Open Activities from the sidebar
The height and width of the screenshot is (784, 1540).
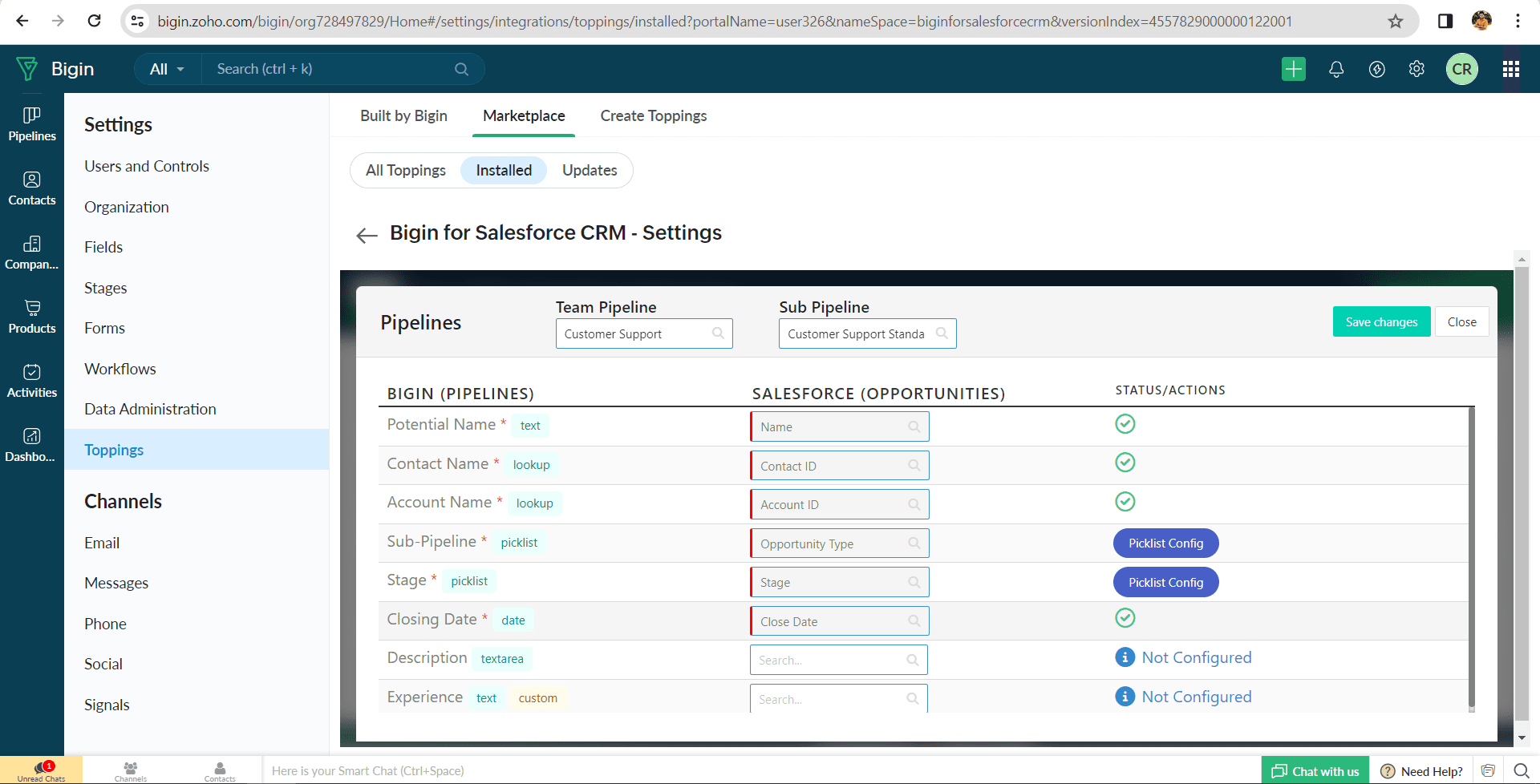(32, 381)
